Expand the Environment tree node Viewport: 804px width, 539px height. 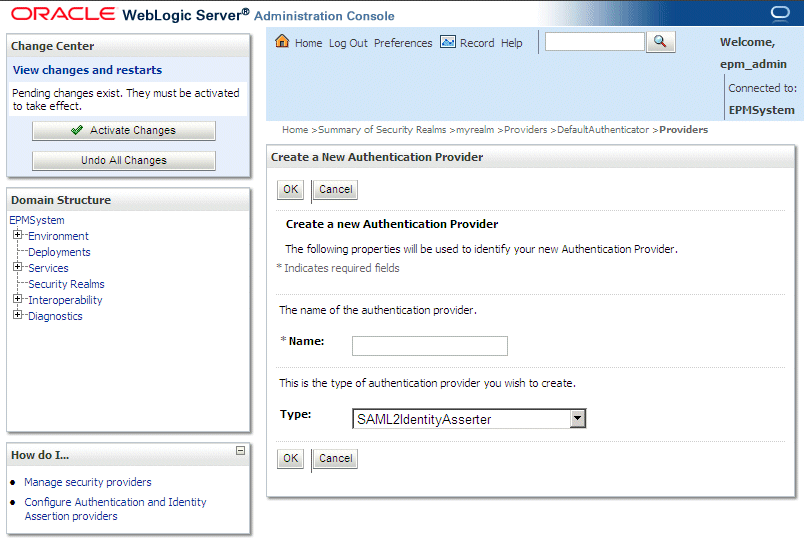pyautogui.click(x=18, y=236)
